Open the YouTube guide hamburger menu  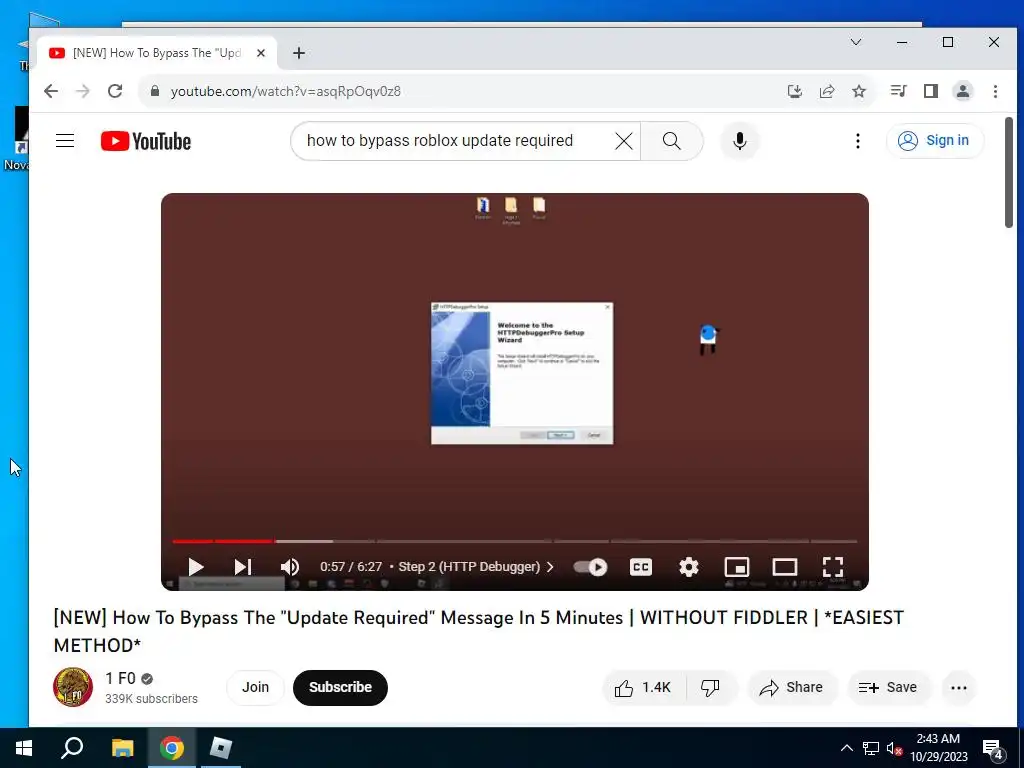coord(65,140)
